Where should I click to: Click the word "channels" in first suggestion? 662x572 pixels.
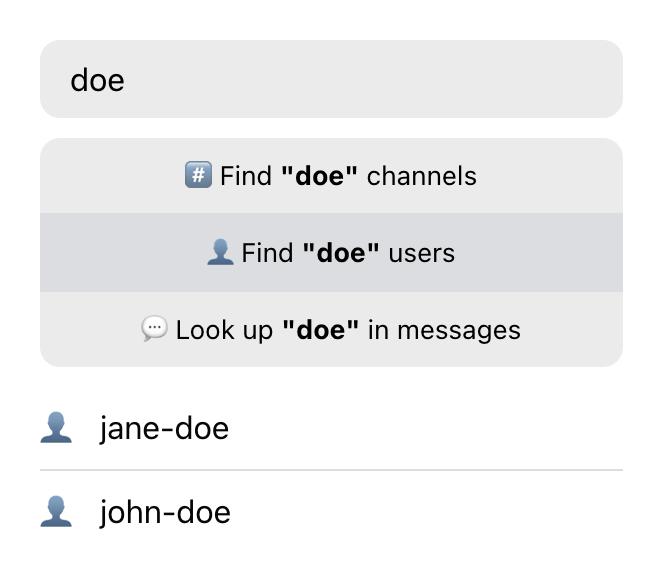tap(421, 176)
